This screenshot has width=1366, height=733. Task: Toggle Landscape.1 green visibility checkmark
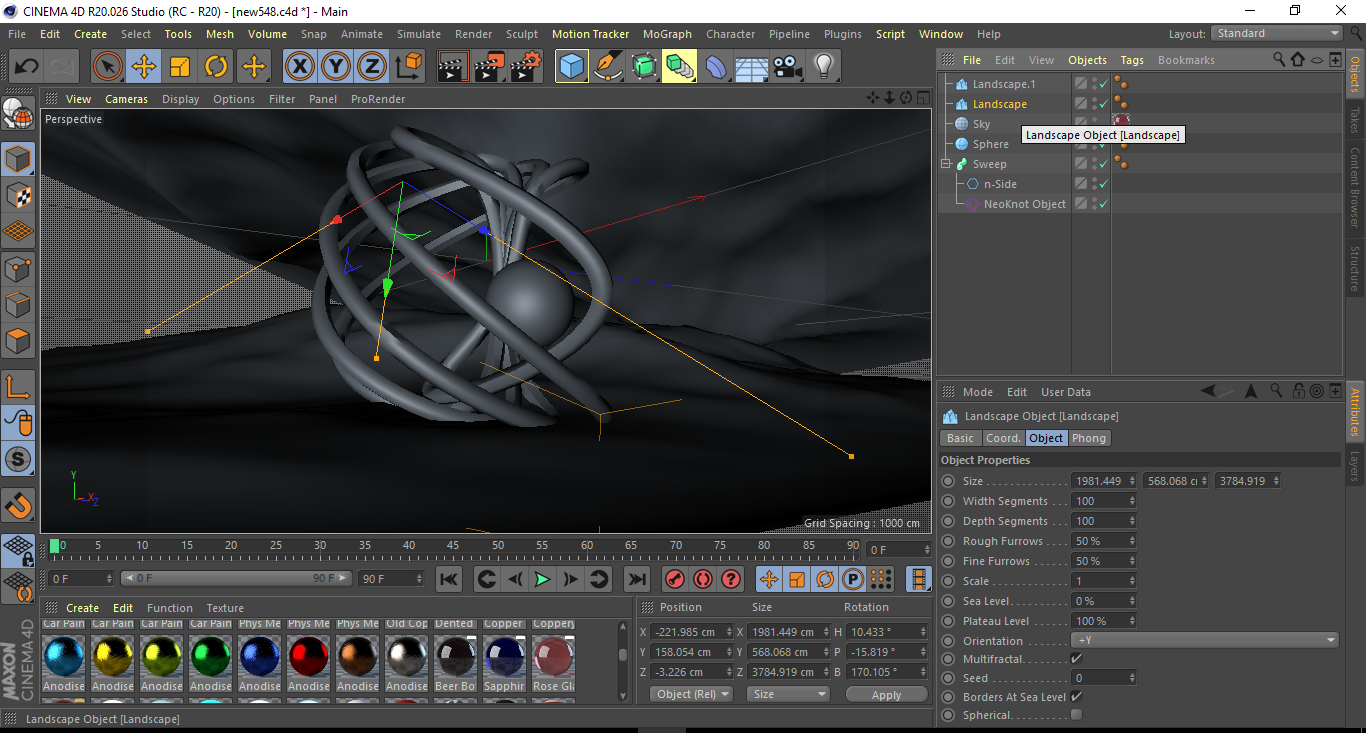point(1103,84)
